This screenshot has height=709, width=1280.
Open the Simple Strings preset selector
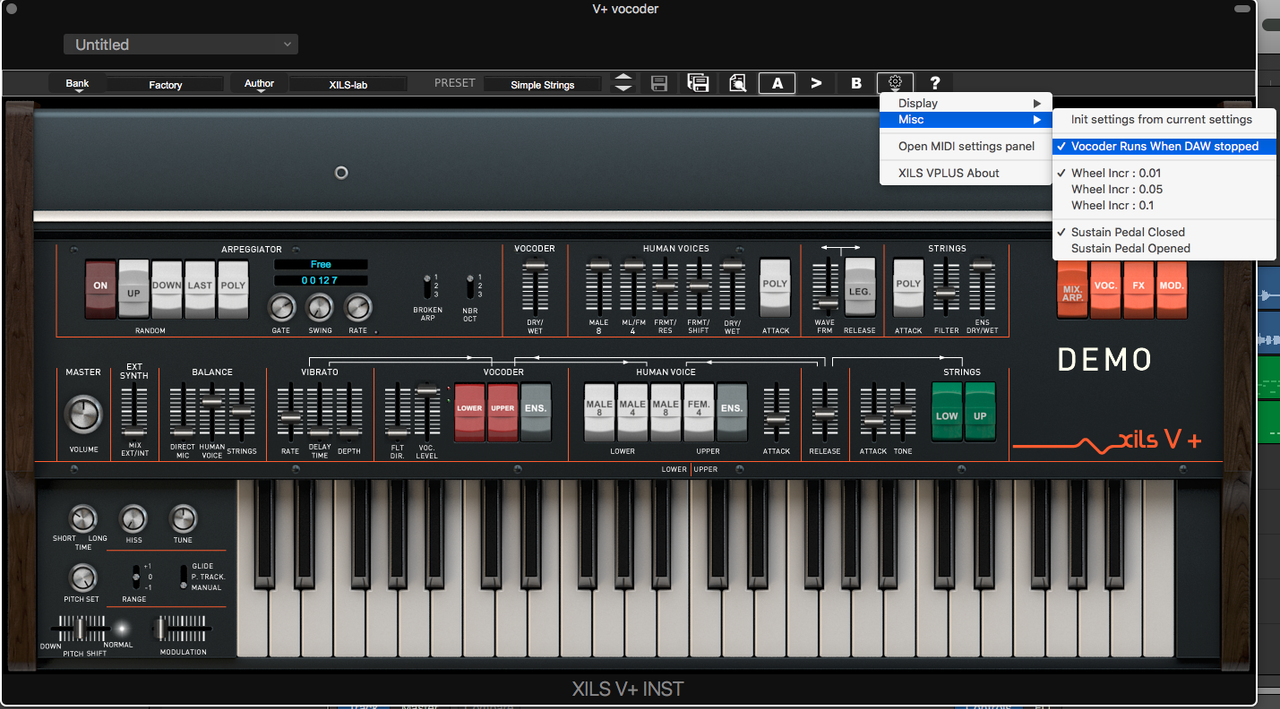tap(543, 85)
